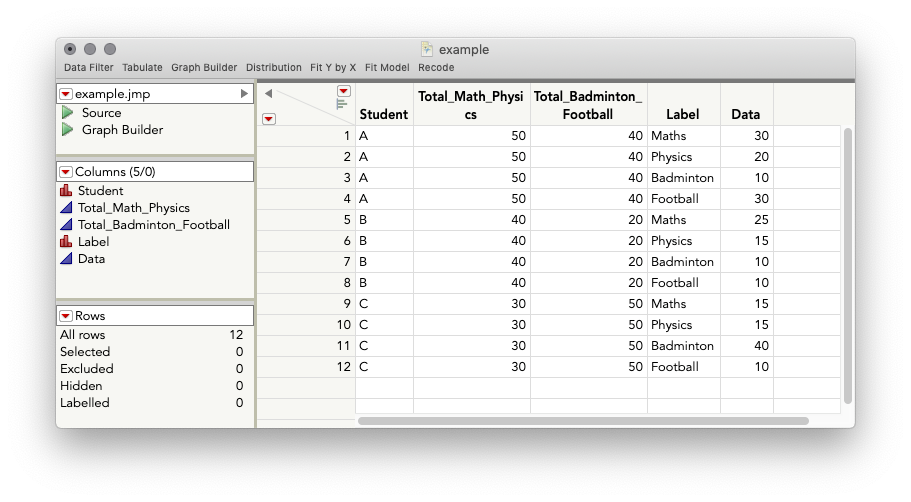Open the column header red triangle menu
911x502 pixels.
pyautogui.click(x=343, y=91)
